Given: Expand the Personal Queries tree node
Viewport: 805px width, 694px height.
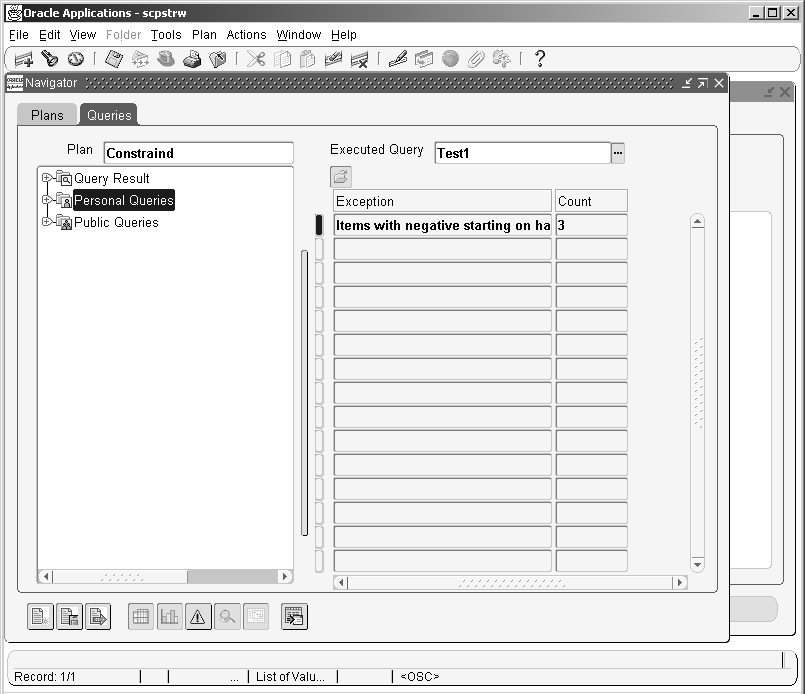Looking at the screenshot, I should 47,199.
